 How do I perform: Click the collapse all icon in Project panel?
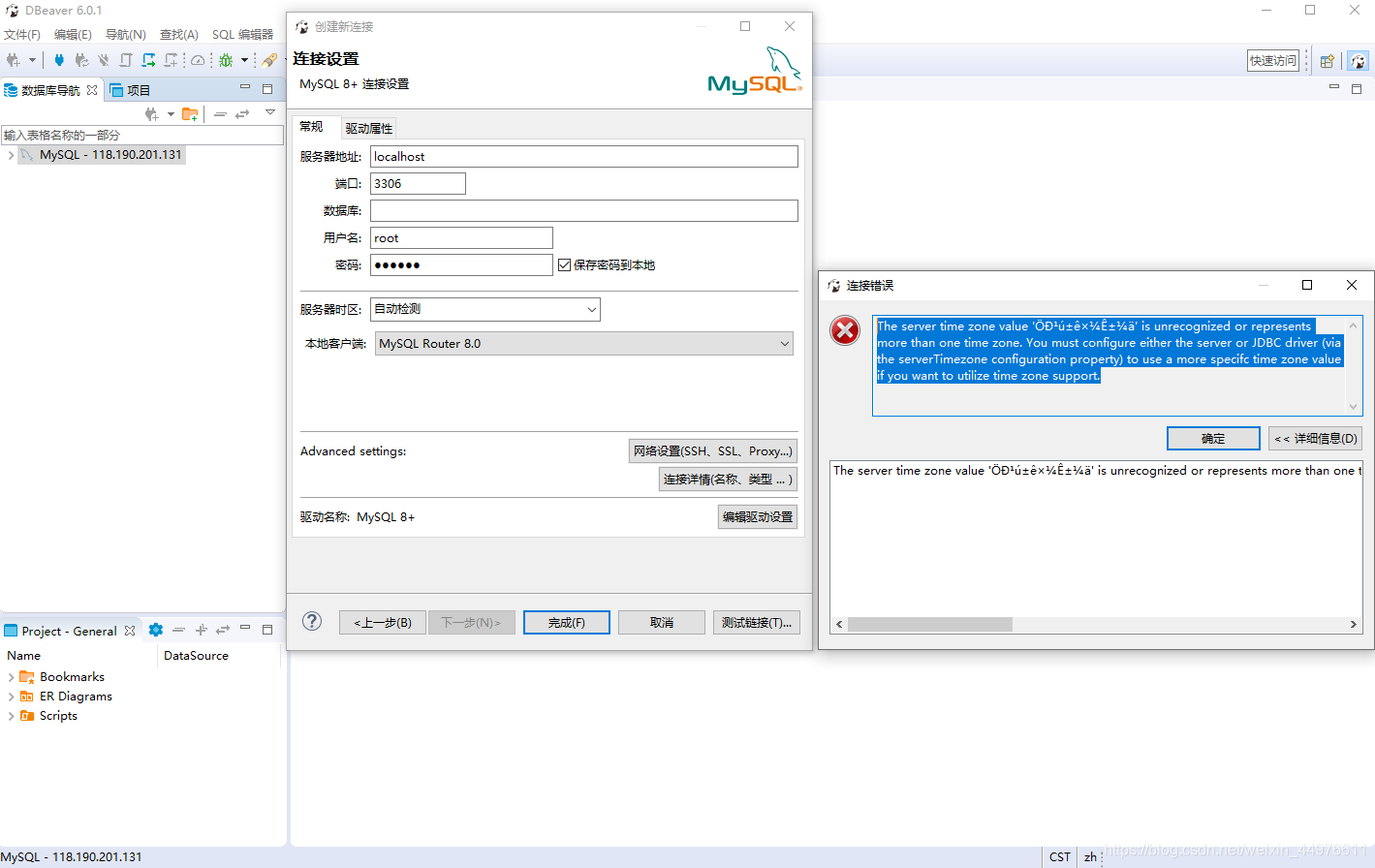178,630
